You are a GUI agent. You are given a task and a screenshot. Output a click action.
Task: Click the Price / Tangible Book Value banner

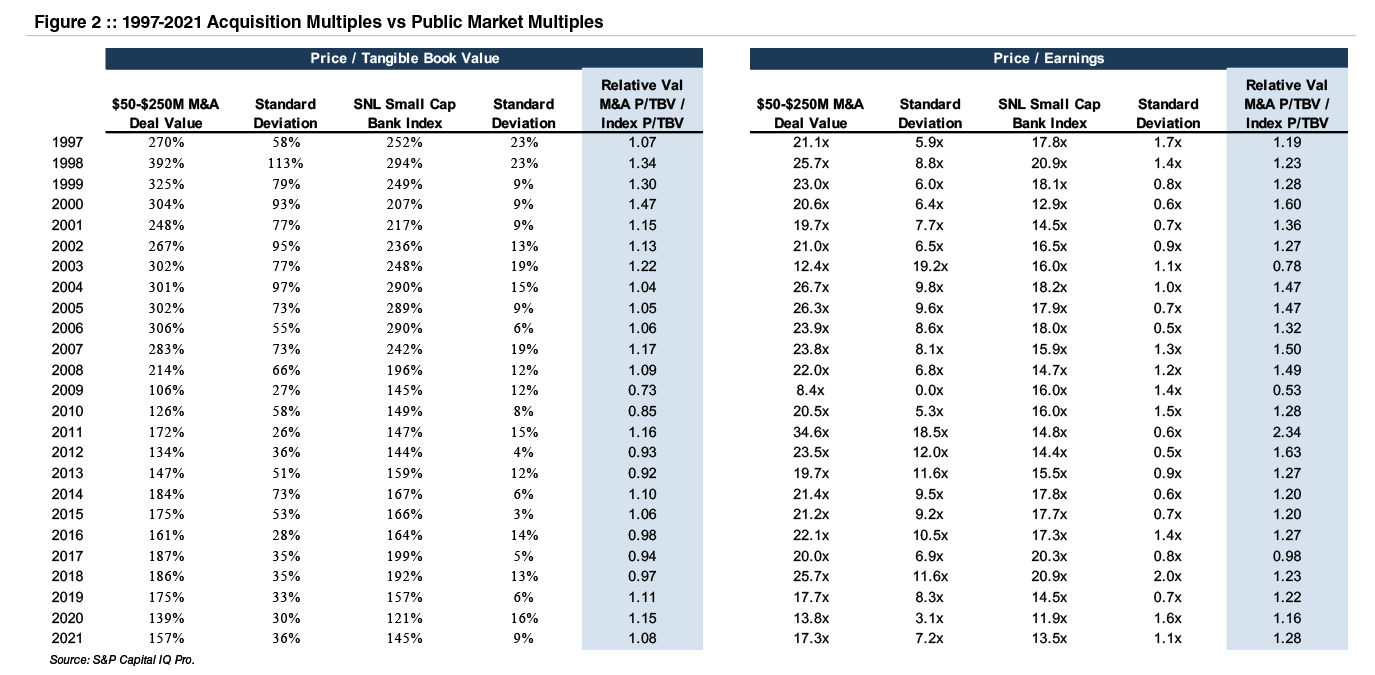click(404, 58)
